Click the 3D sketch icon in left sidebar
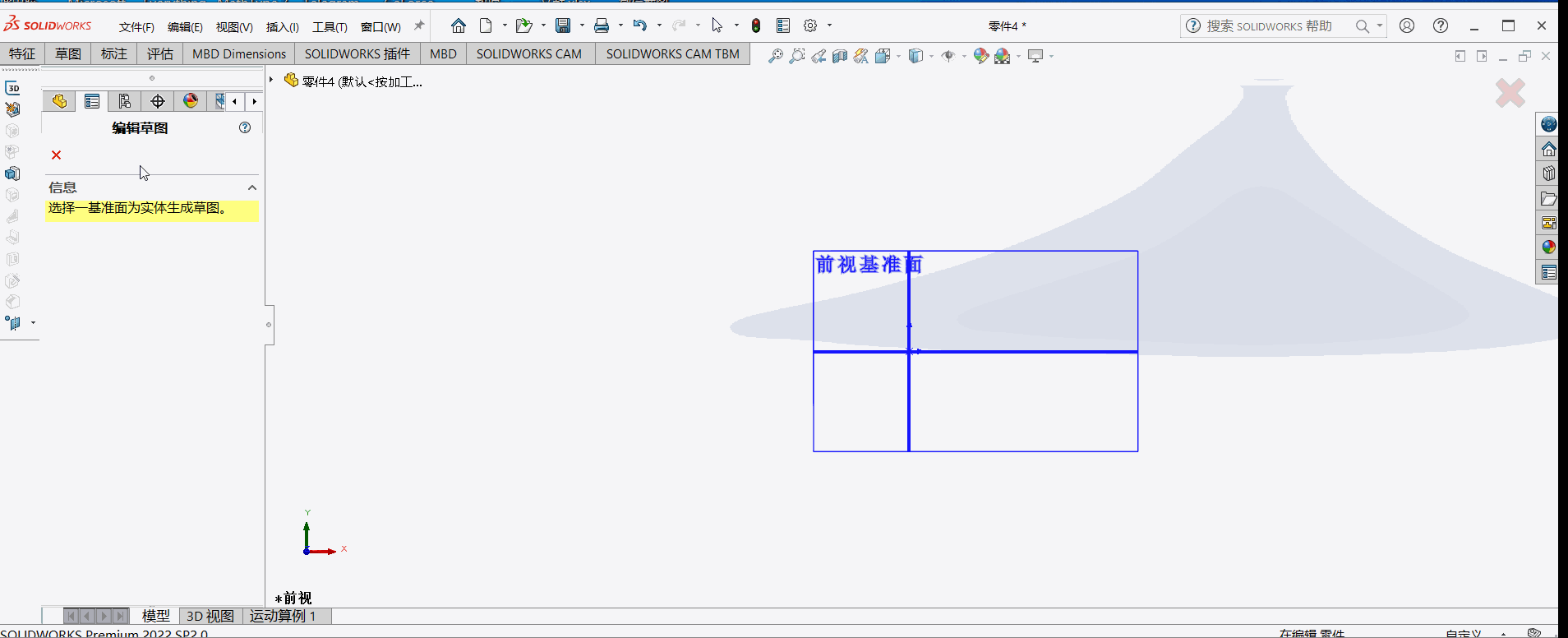This screenshot has height=638, width=1568. (13, 88)
